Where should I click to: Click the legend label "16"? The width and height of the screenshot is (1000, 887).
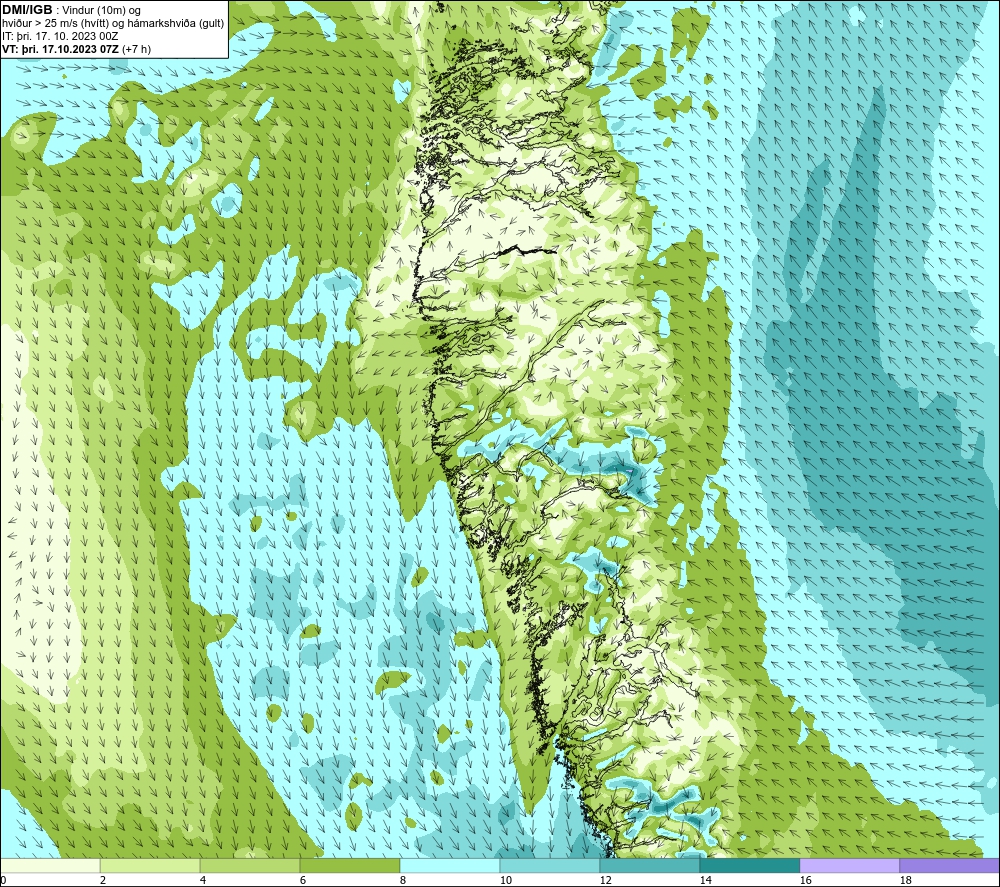pos(805,881)
